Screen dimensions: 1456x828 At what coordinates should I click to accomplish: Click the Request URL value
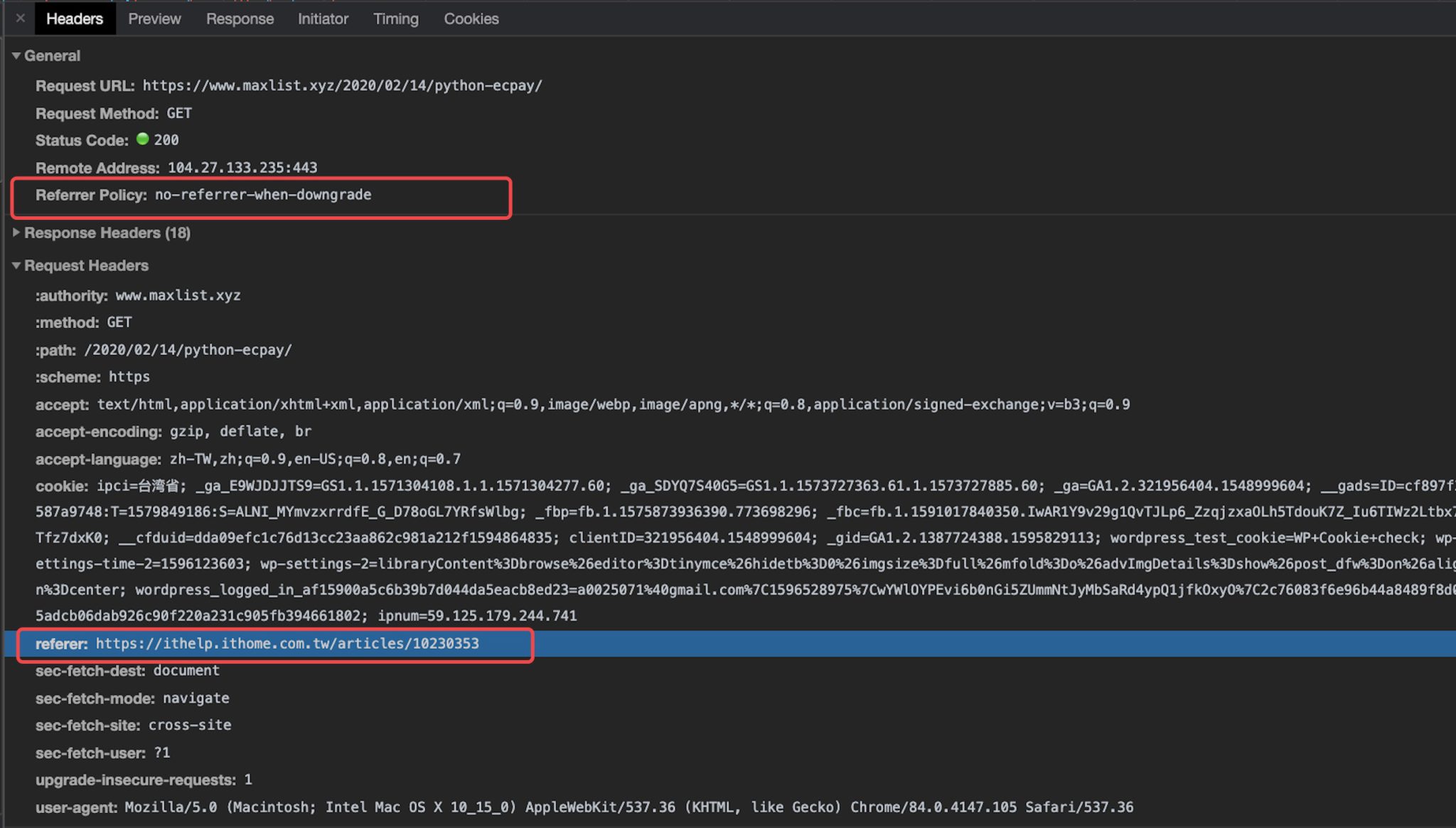coord(342,85)
